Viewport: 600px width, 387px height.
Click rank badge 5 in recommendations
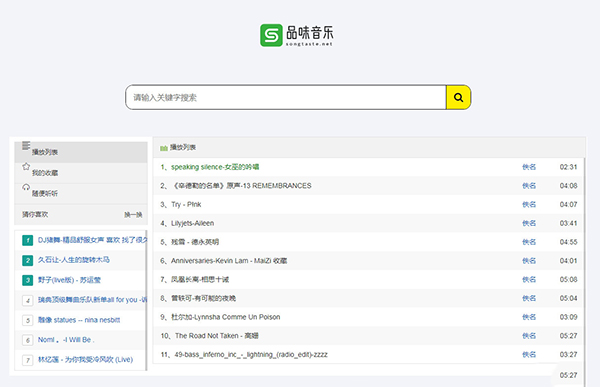pyautogui.click(x=28, y=320)
